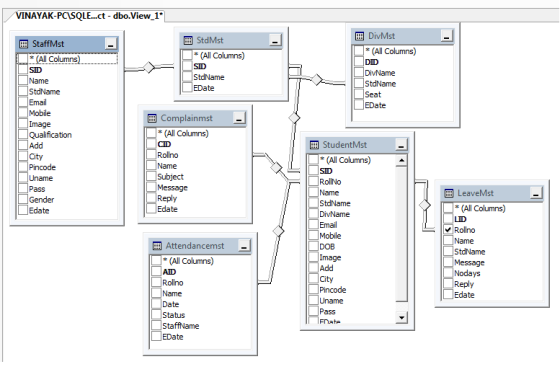Check Seat column in DivMst
The width and height of the screenshot is (560, 372).
359,95
